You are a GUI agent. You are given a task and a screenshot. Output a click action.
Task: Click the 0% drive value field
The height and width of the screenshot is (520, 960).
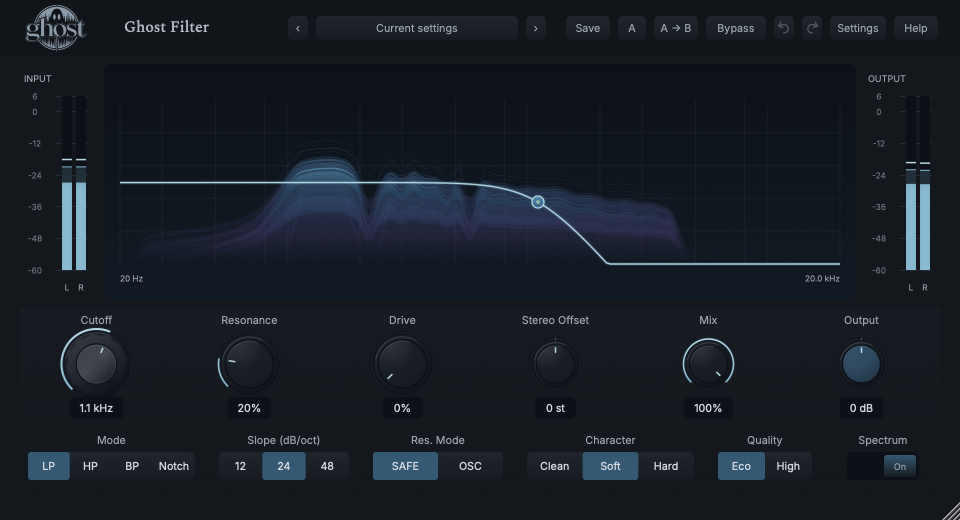402,408
